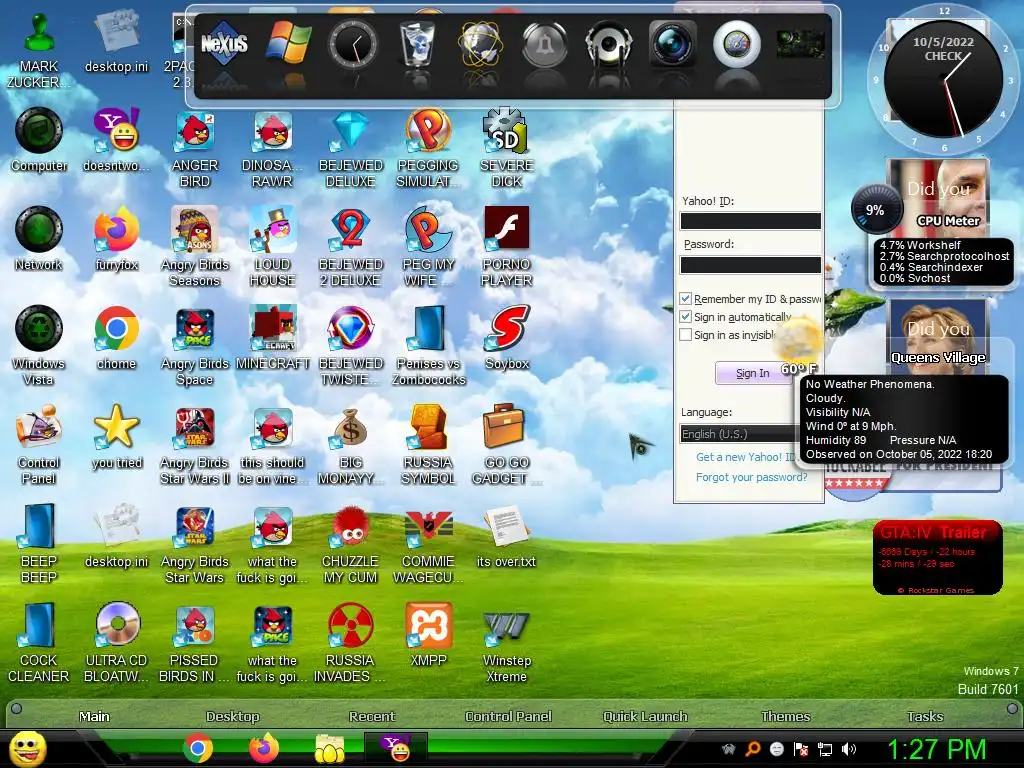Check Sign in as invisible
This screenshot has height=768, width=1024.
coord(686,335)
